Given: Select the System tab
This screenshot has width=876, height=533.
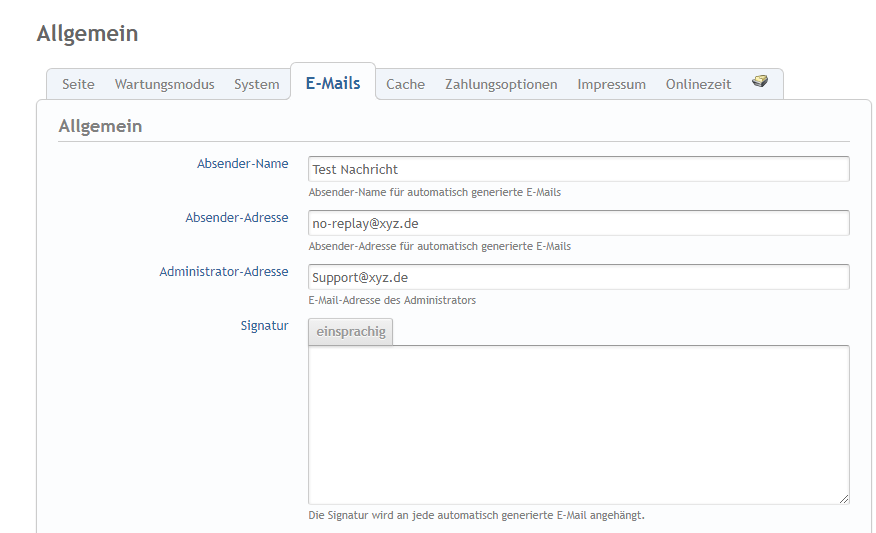Looking at the screenshot, I should (256, 84).
